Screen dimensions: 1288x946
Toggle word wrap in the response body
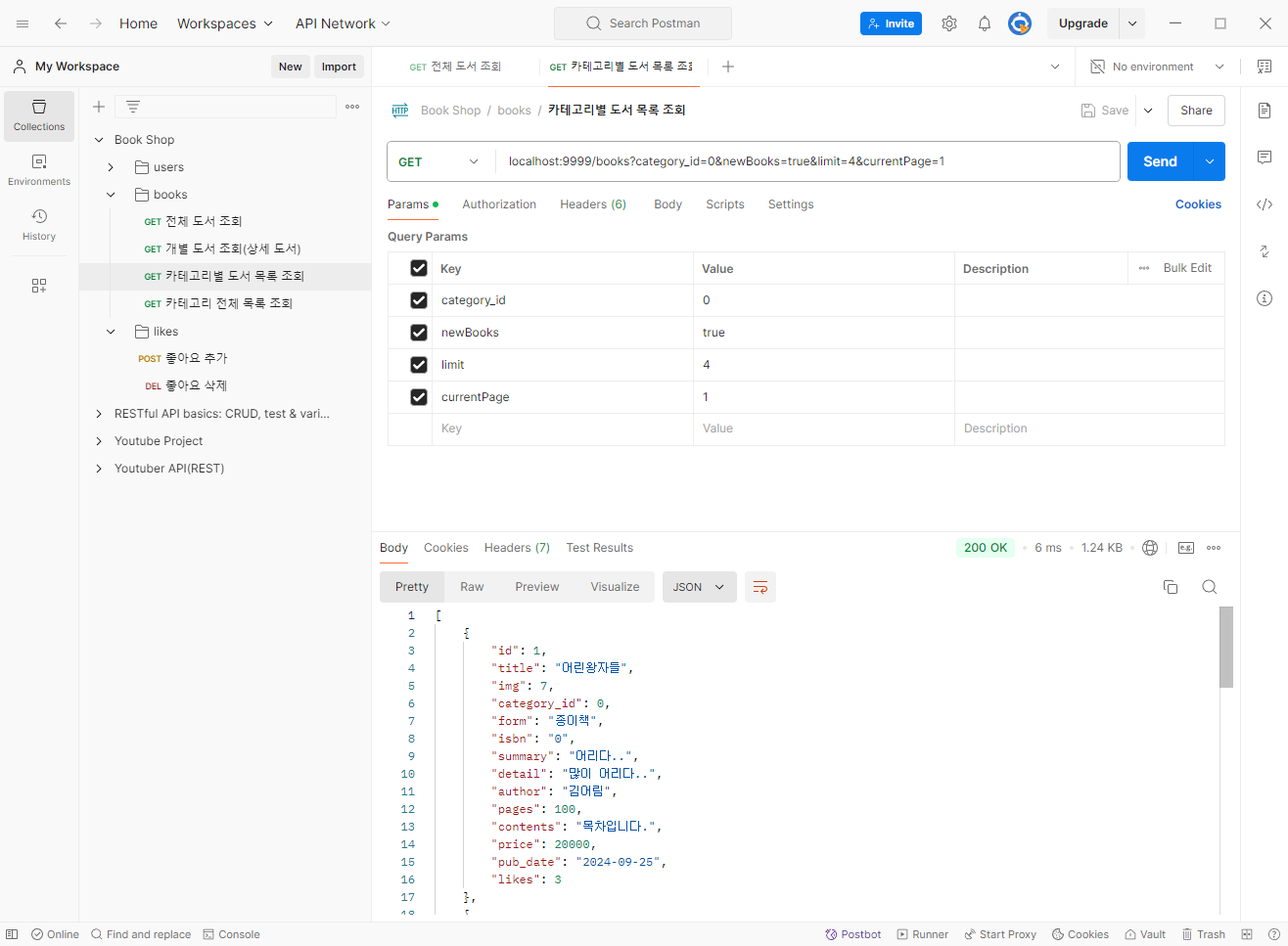point(760,587)
